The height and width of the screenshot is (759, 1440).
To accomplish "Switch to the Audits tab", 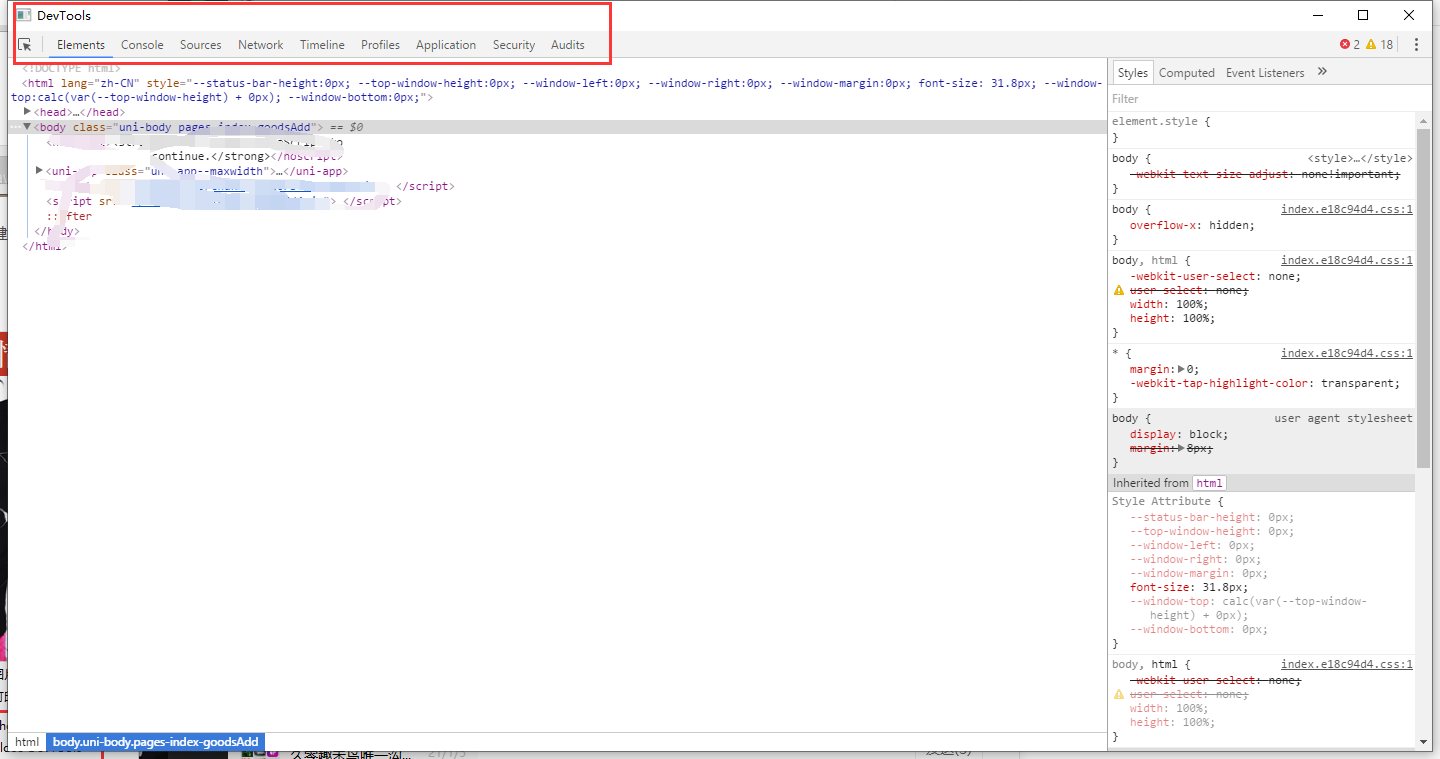I will tap(568, 45).
